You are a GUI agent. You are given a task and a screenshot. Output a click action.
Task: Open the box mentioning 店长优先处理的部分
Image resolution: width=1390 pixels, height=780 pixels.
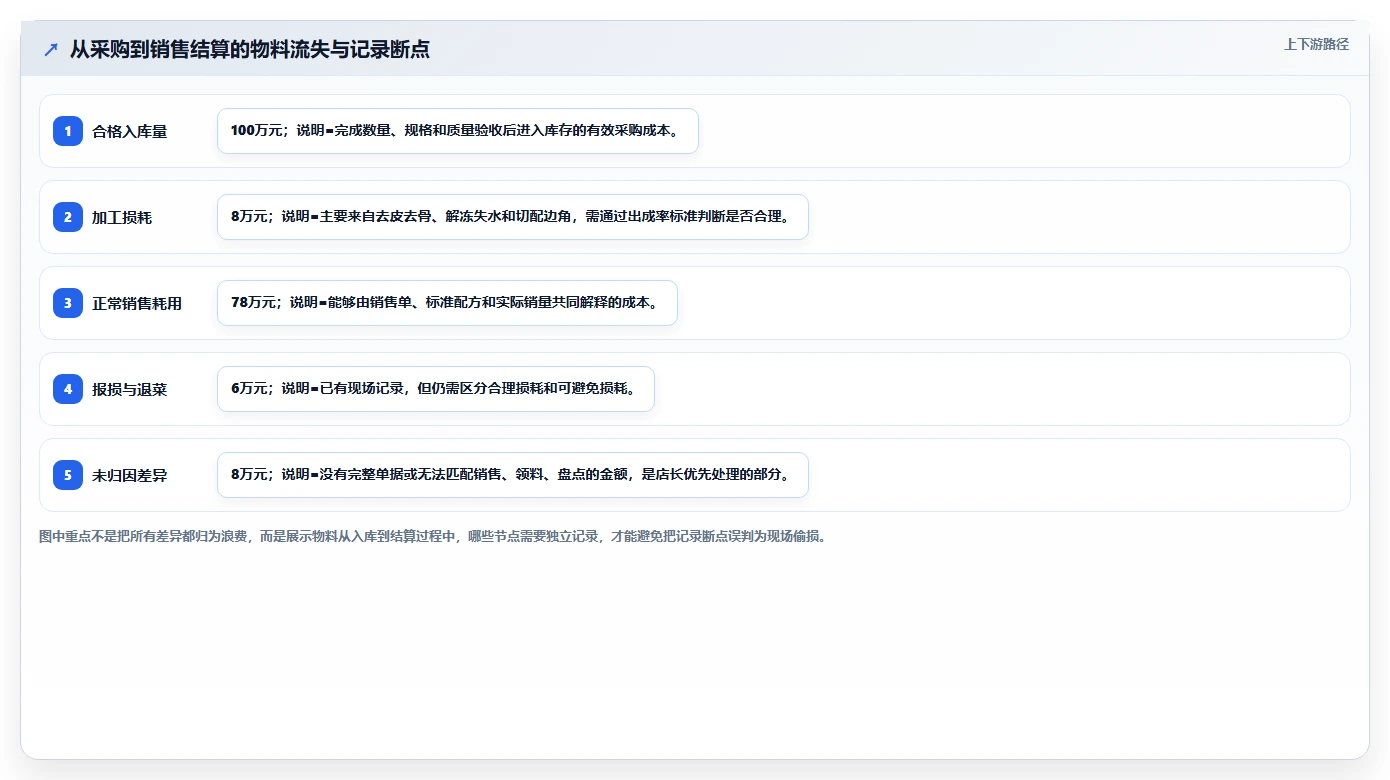tap(513, 475)
